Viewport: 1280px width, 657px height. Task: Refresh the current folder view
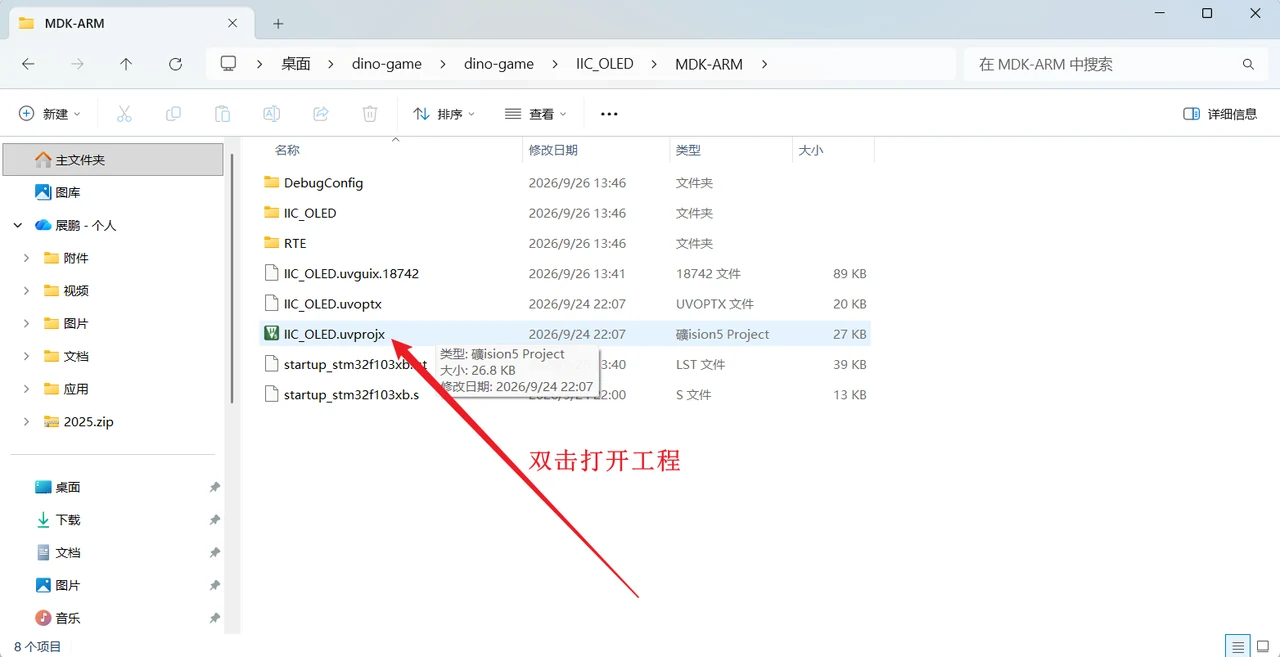tap(175, 64)
